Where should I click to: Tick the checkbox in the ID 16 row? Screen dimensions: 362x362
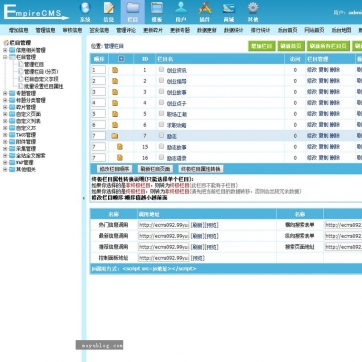[161, 157]
